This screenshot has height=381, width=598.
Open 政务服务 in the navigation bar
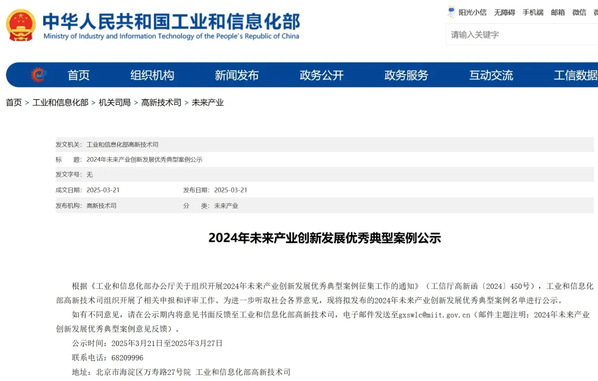coord(406,75)
